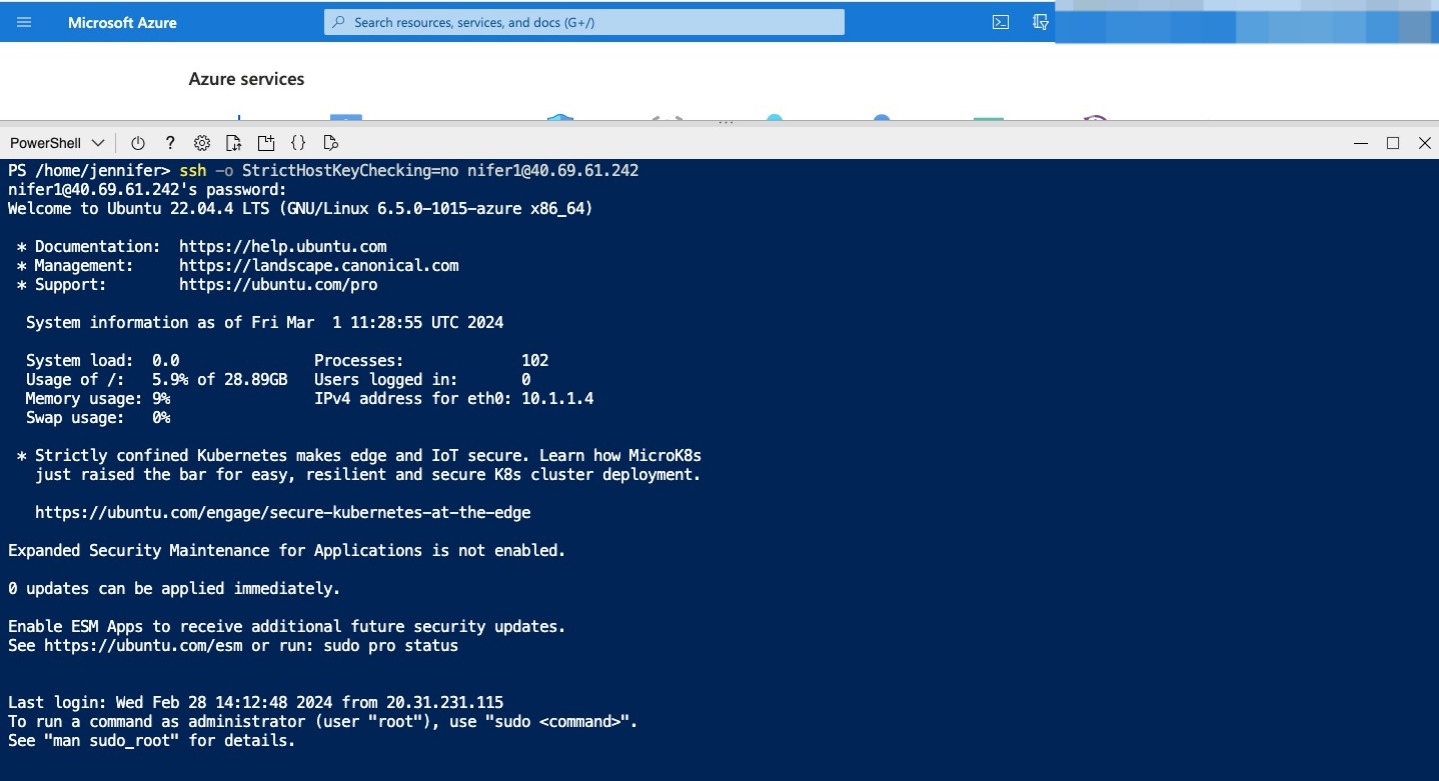This screenshot has width=1439, height=781.
Task: Click the https://landscape.canonical.com URL
Action: coord(319,265)
